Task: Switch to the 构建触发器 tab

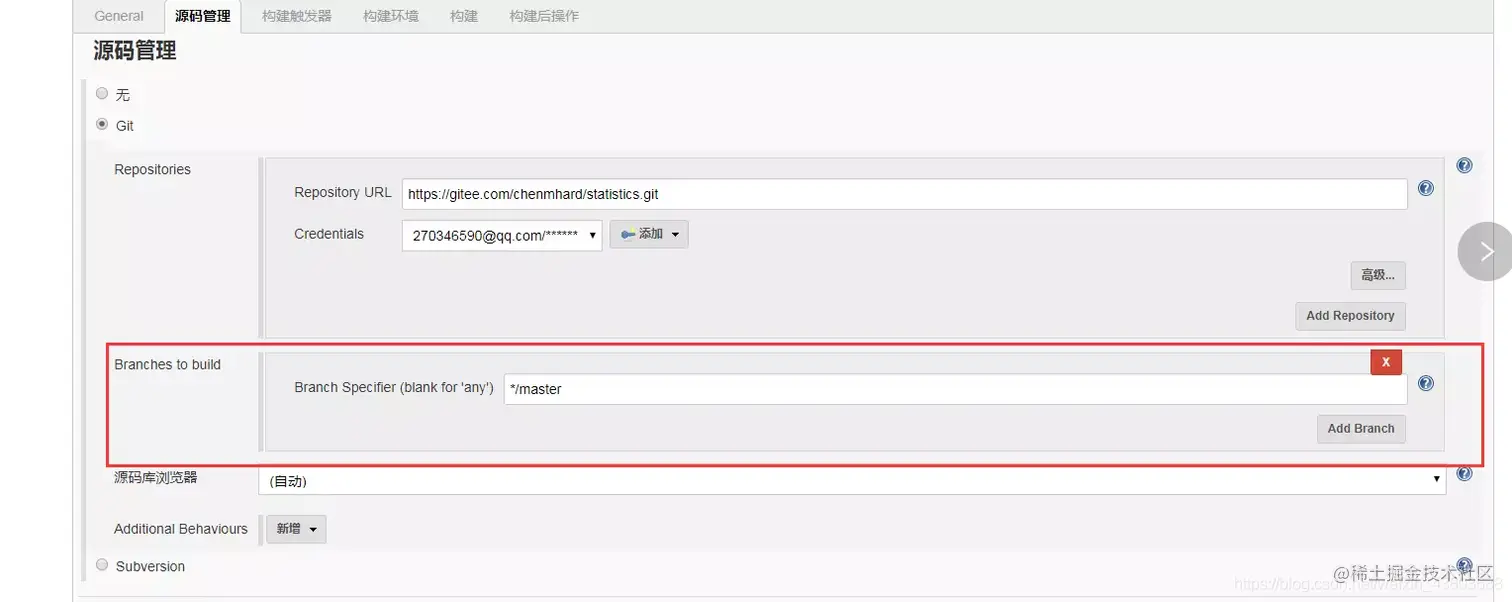Action: (297, 16)
